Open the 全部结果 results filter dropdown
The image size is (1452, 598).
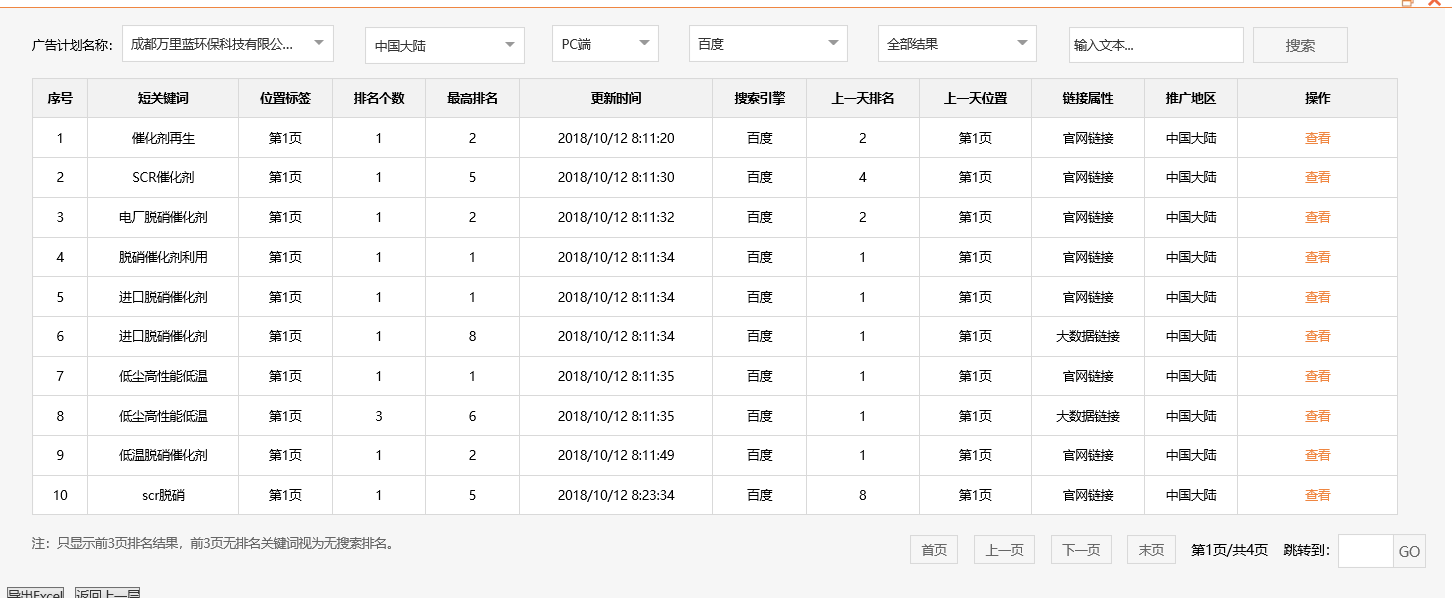coord(955,43)
